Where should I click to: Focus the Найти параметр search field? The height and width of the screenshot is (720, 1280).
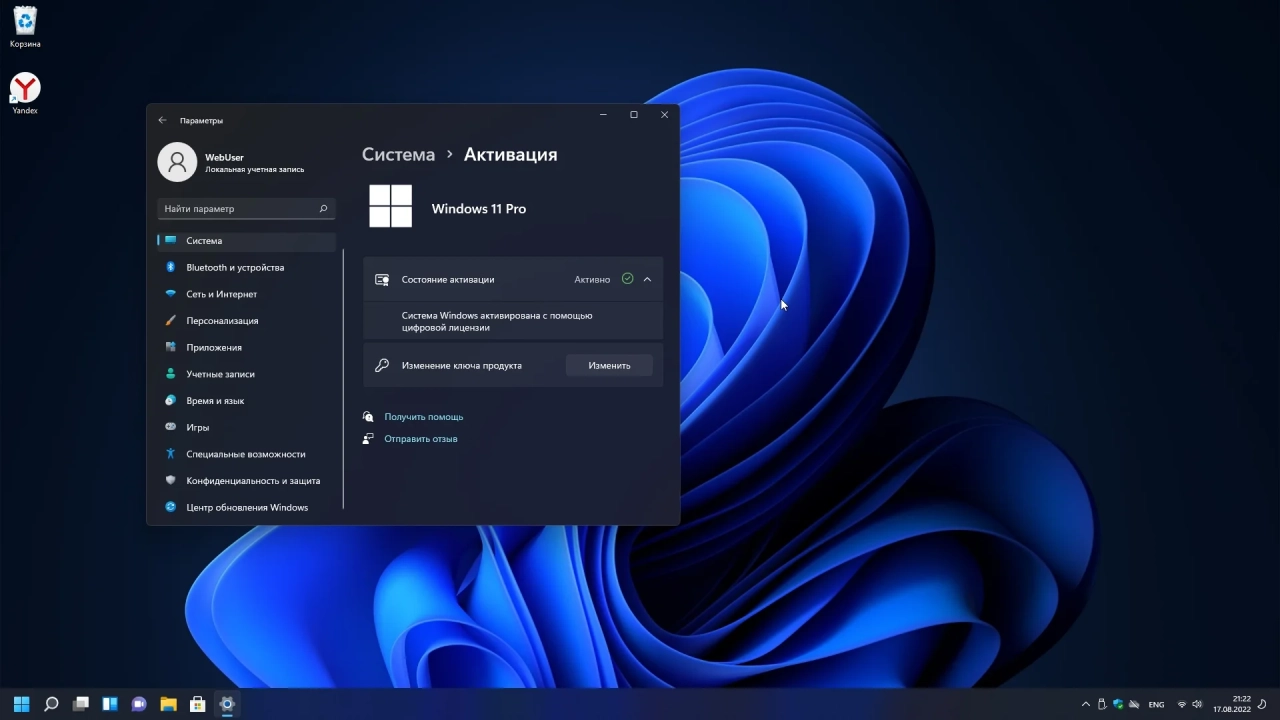click(246, 209)
